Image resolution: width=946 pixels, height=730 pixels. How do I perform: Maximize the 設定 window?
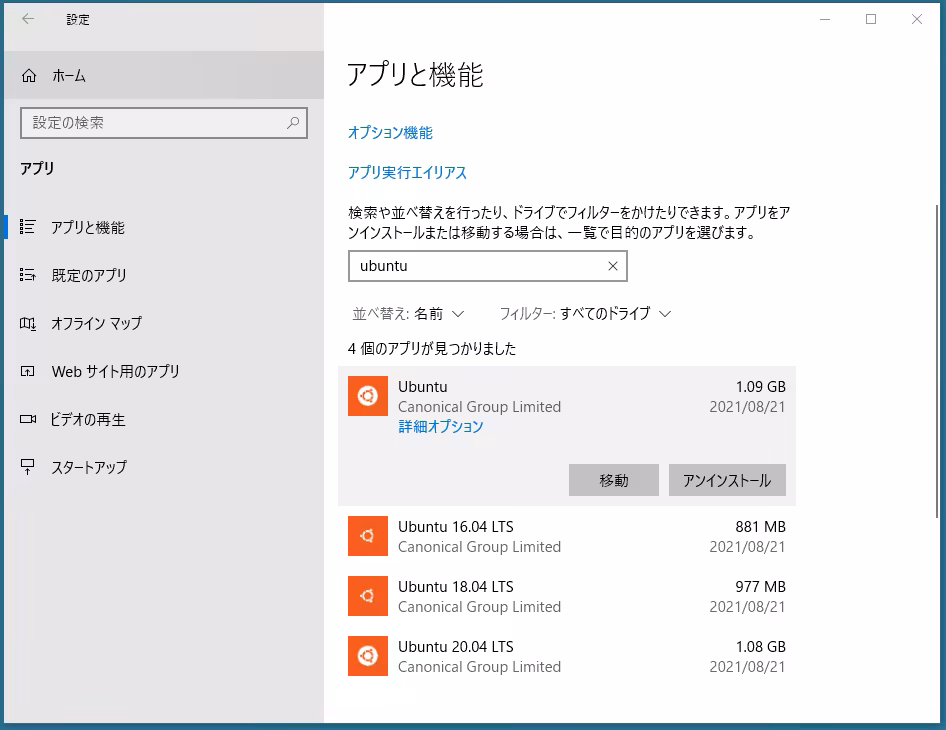pyautogui.click(x=871, y=19)
